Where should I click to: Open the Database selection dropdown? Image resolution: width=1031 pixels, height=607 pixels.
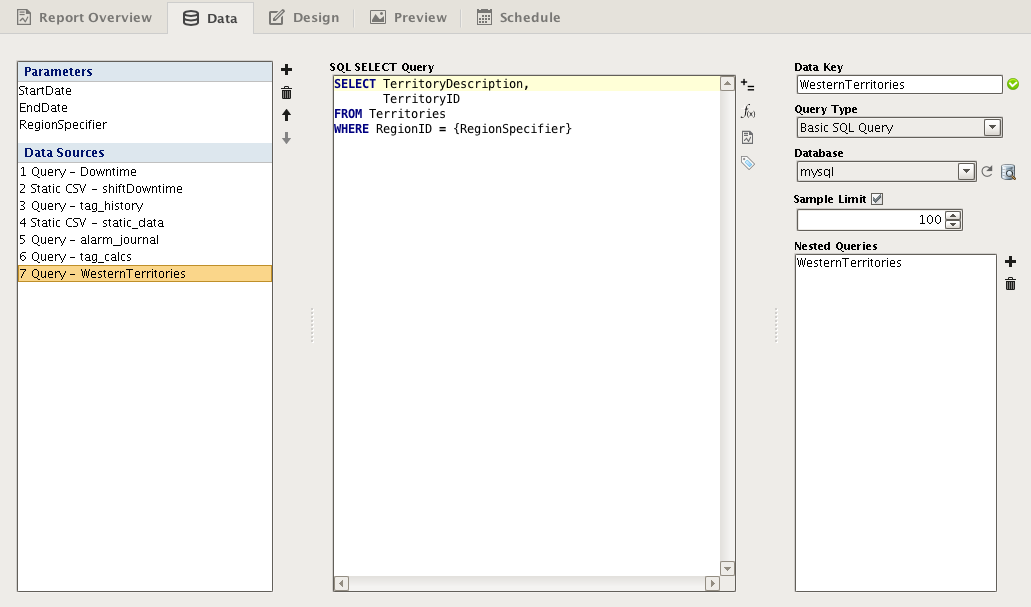[965, 172]
